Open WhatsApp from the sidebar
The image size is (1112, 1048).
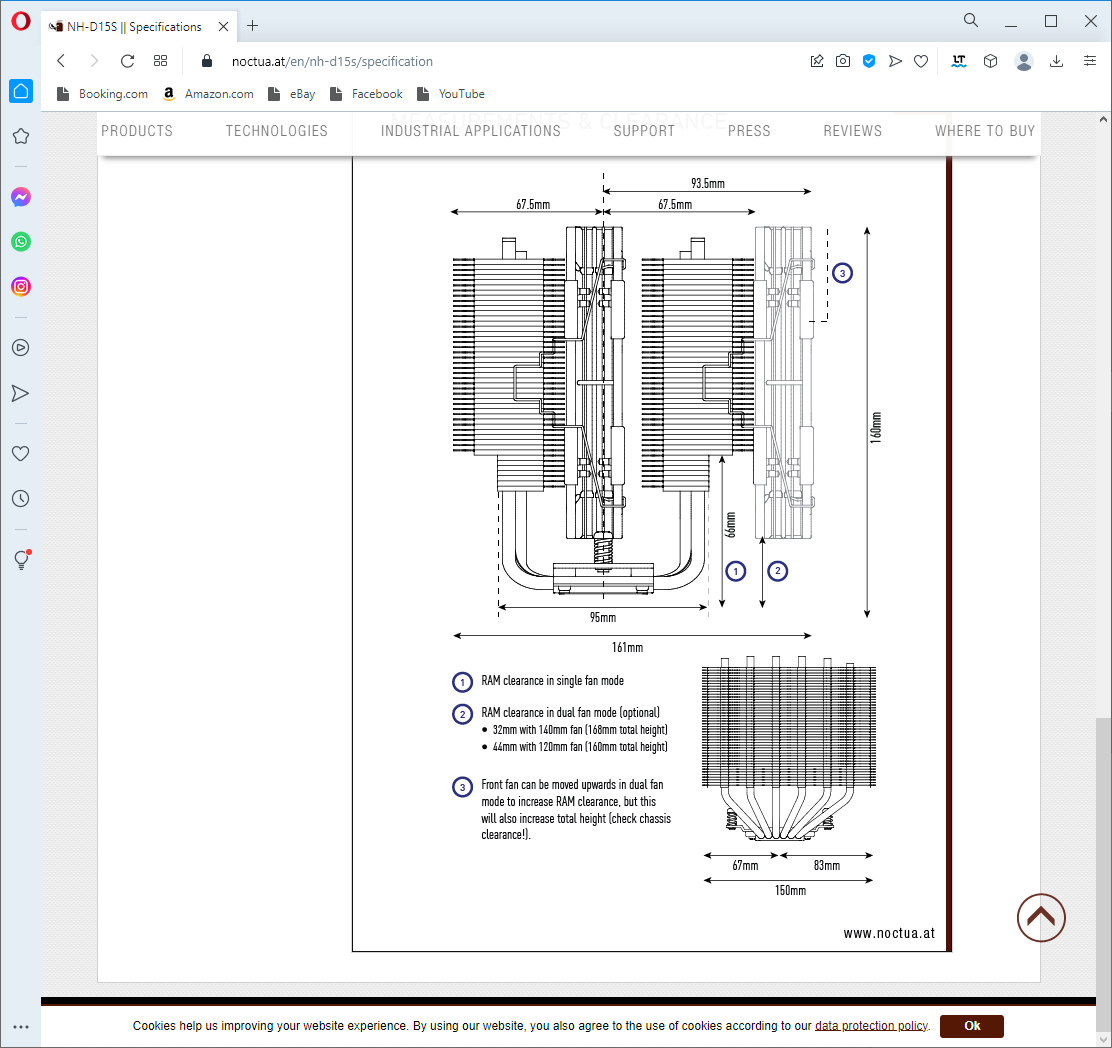pos(20,242)
